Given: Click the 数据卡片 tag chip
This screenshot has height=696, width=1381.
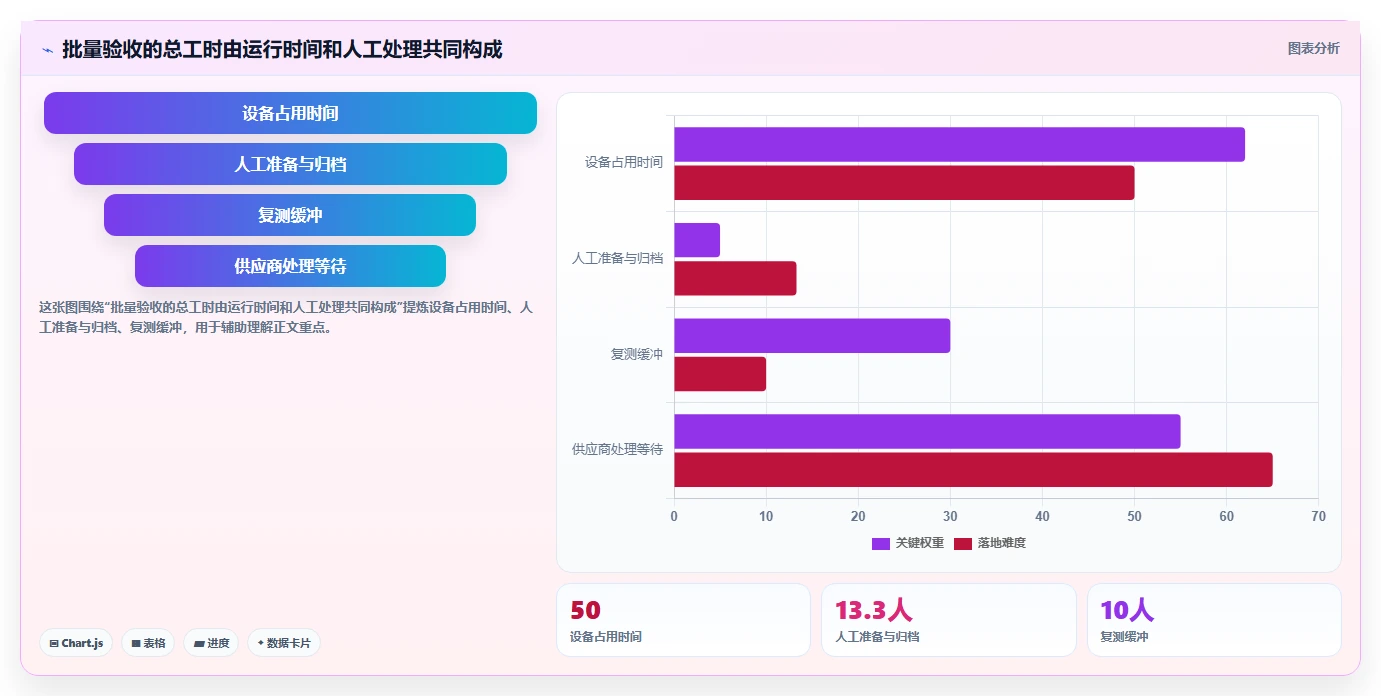Looking at the screenshot, I should coord(284,643).
